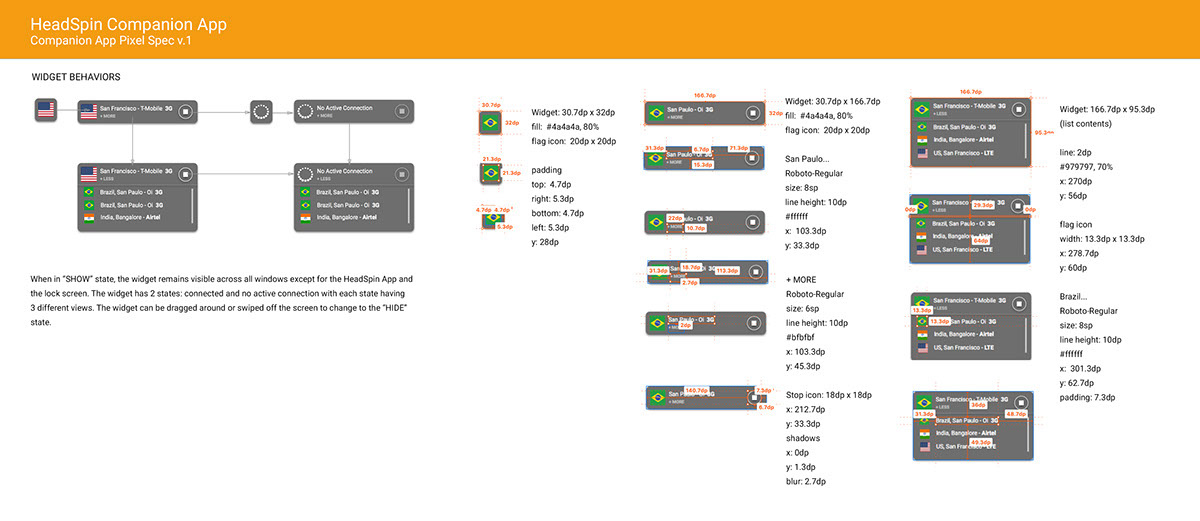Select India, Bangalore - Airtel in No Active Connection list
This screenshot has height=521, width=1200.
pyautogui.click(x=348, y=217)
